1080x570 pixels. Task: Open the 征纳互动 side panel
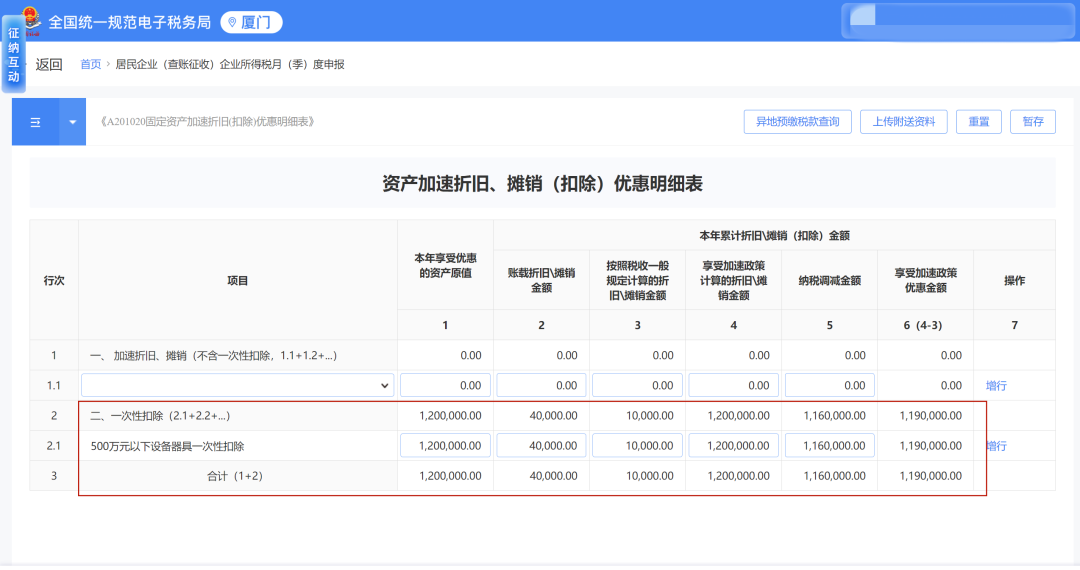click(13, 56)
